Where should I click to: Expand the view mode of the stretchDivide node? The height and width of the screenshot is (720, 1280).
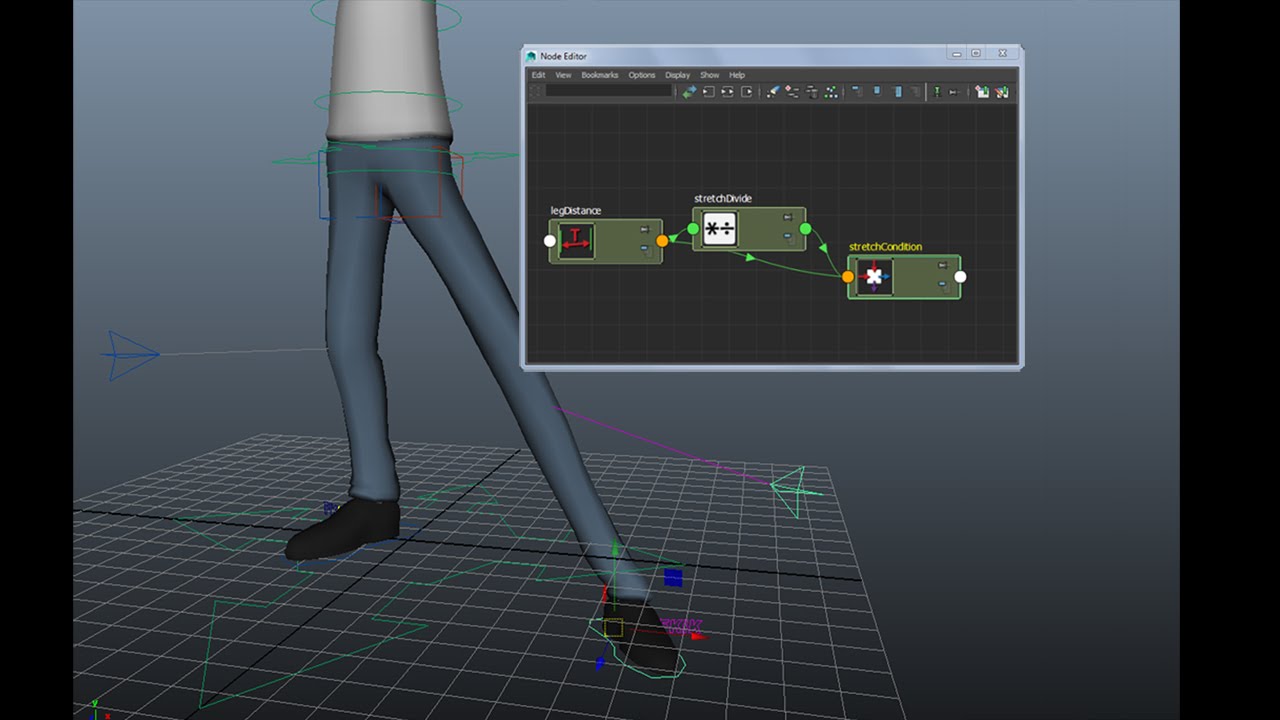[x=788, y=237]
